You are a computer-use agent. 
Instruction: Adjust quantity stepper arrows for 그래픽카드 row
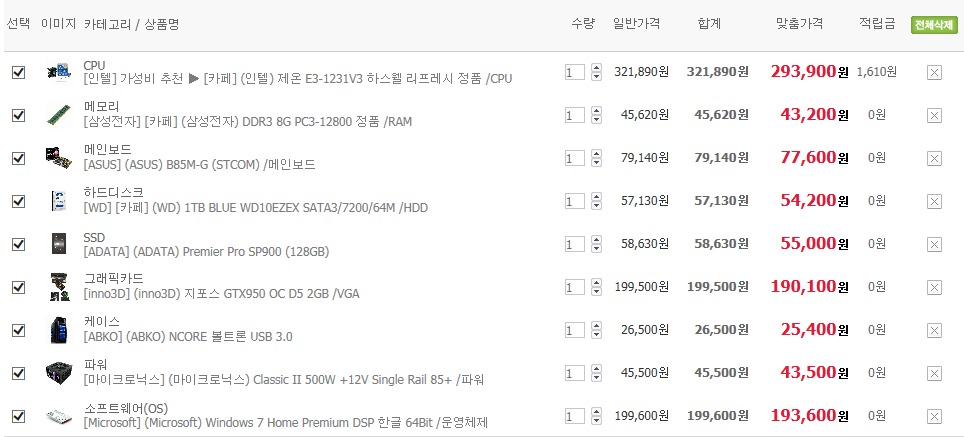[x=596, y=288]
